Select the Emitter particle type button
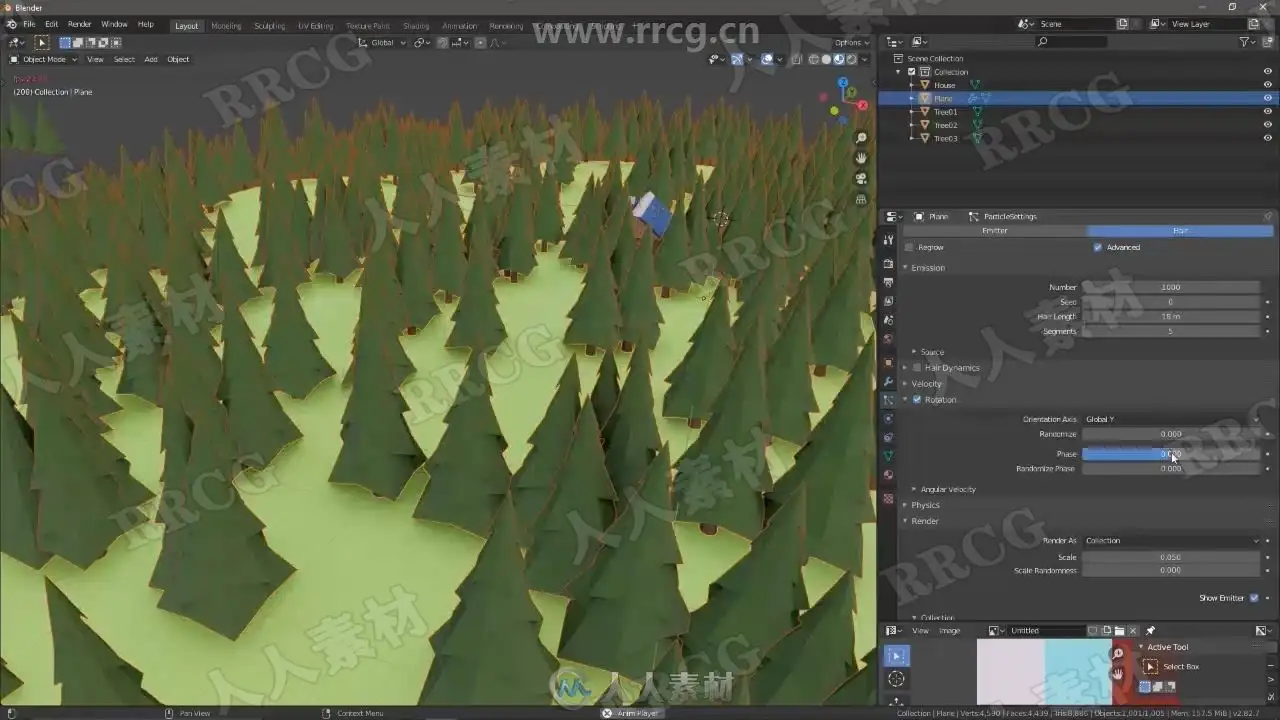Image resolution: width=1280 pixels, height=720 pixels. pos(994,231)
